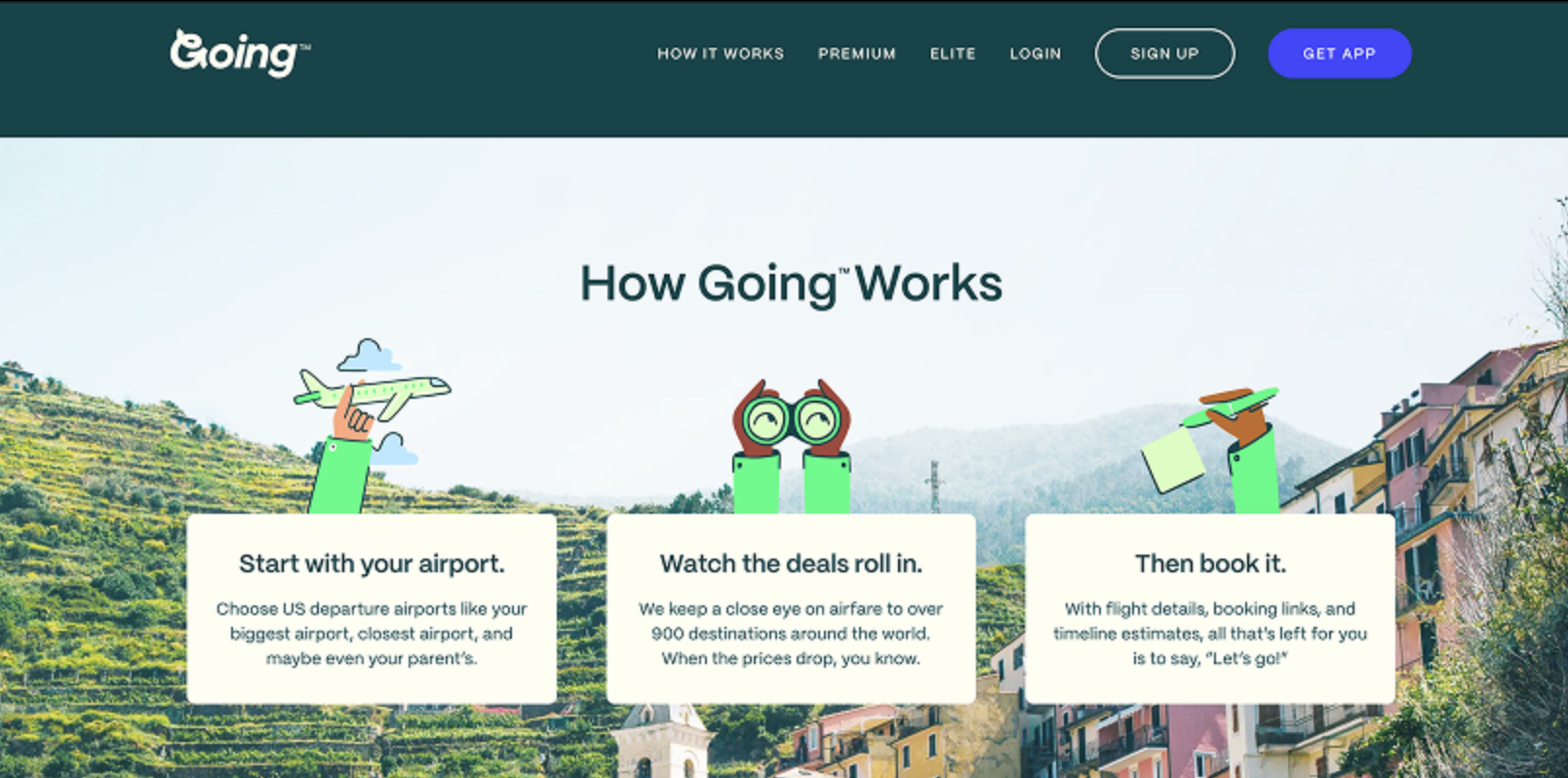Click the blue cloud above the airplane
Viewport: 1568px width, 778px height.
(368, 355)
